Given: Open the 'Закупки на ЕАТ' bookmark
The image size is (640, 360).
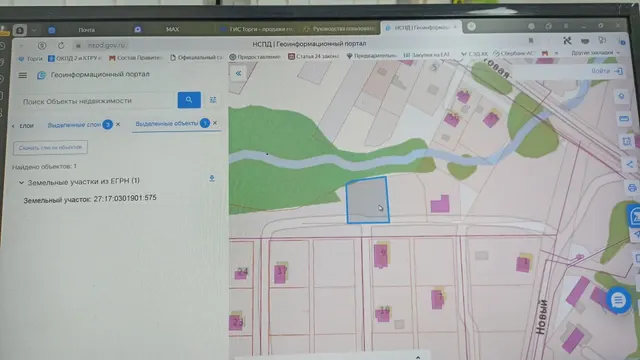Looking at the screenshot, I should pos(427,55).
